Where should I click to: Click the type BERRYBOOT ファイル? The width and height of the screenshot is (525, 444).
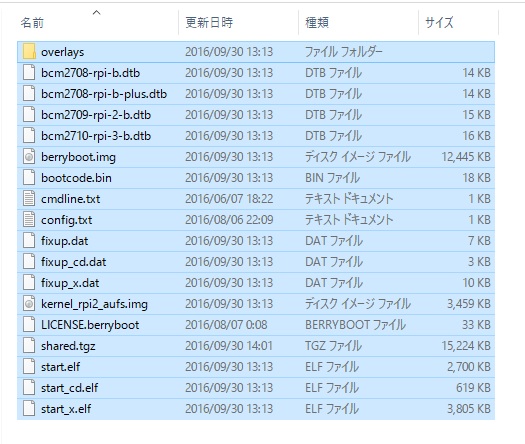point(355,325)
